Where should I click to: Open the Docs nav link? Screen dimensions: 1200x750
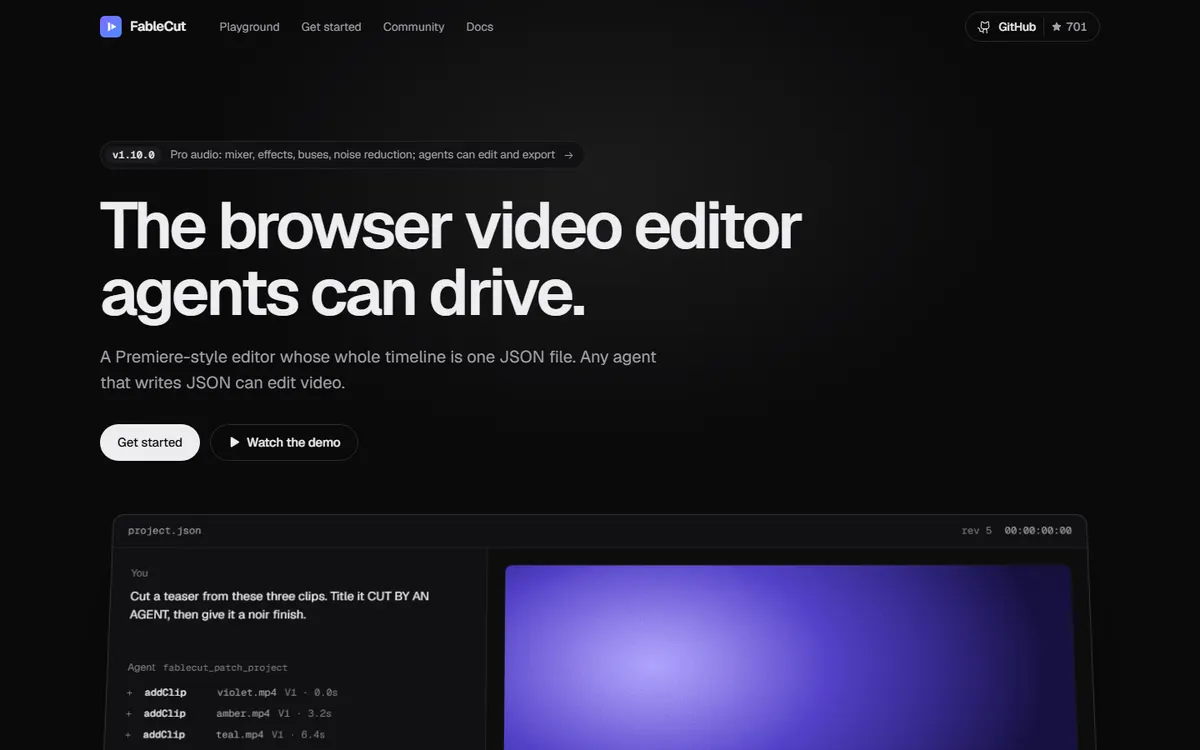point(480,27)
